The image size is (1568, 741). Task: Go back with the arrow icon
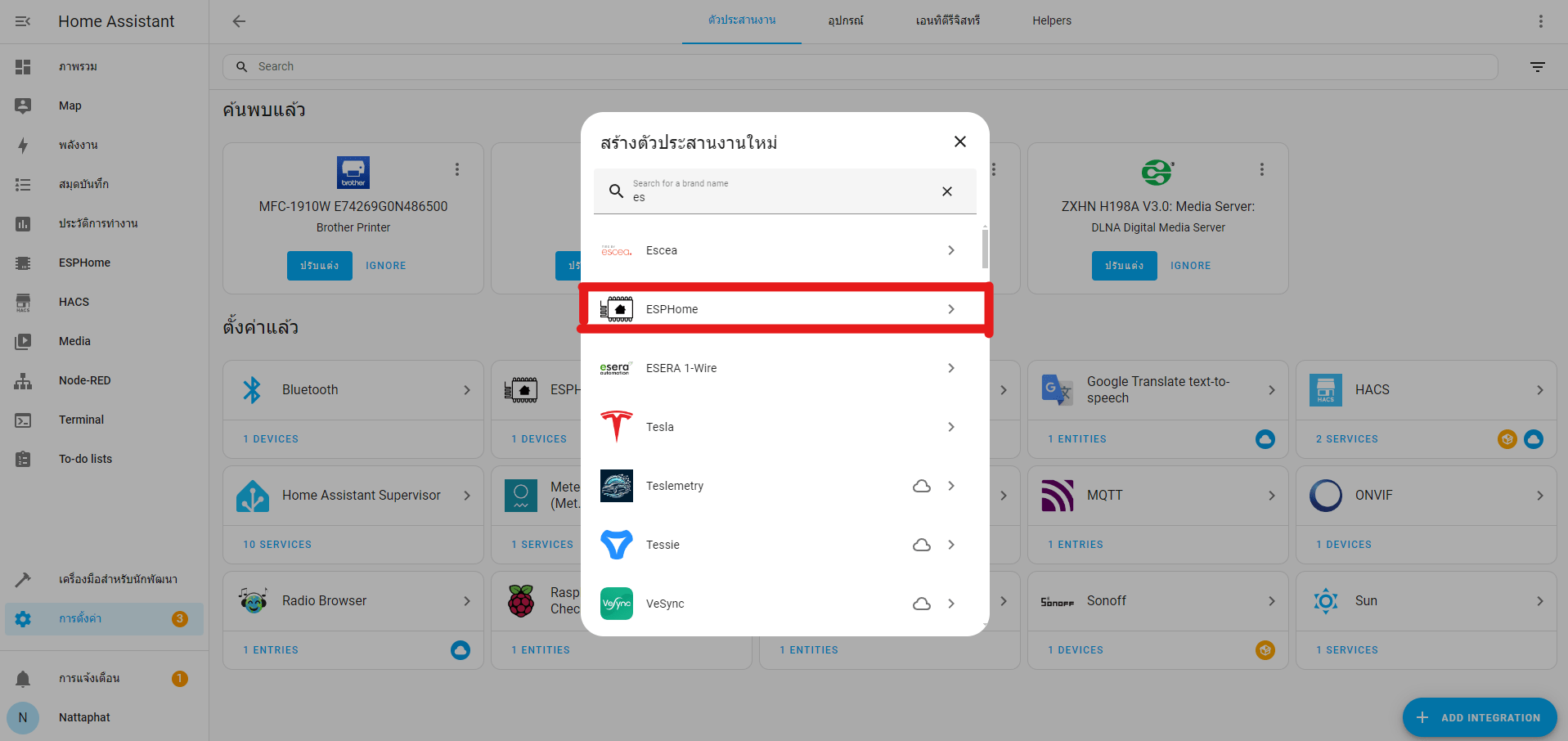click(x=239, y=21)
